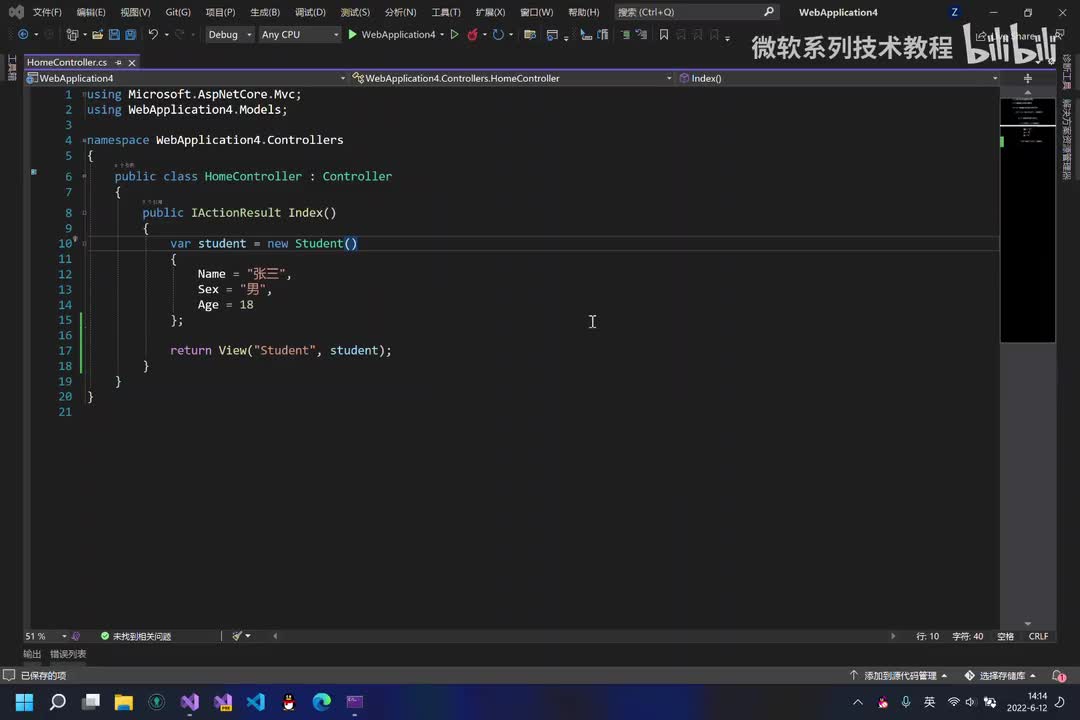Click the browser refresh circular arrow icon
The height and width of the screenshot is (720, 1080).
tap(498, 34)
